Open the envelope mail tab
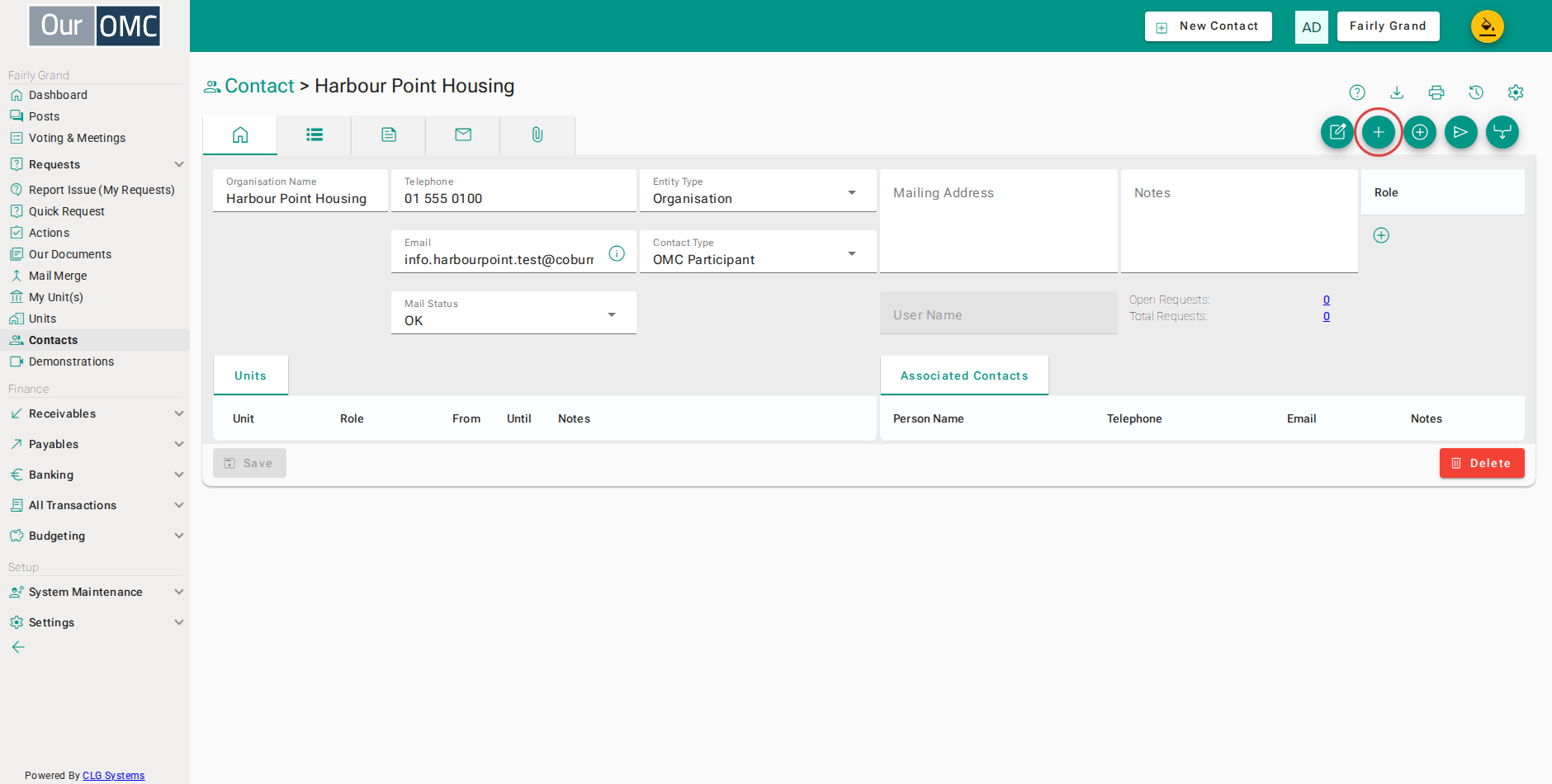The image size is (1552, 784). [463, 135]
